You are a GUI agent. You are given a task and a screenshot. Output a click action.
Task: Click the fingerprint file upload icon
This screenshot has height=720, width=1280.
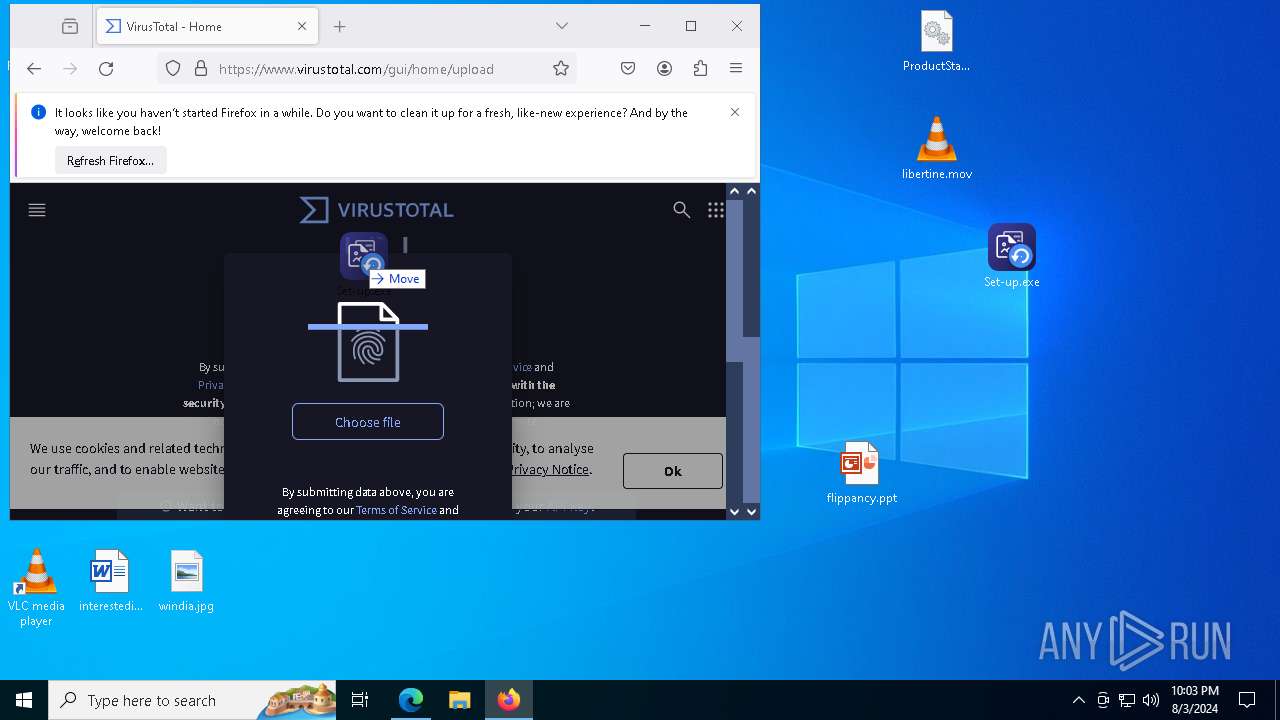coord(368,342)
